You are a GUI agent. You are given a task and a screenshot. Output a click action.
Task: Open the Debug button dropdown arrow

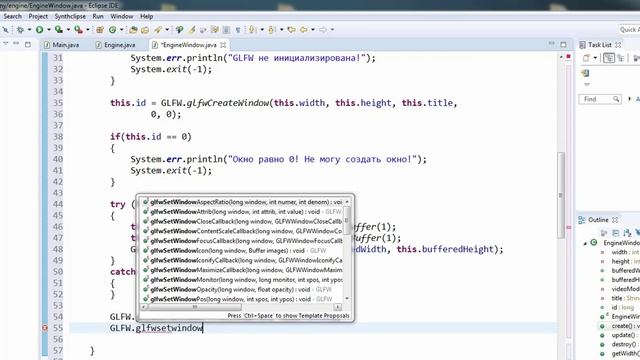(29, 29)
